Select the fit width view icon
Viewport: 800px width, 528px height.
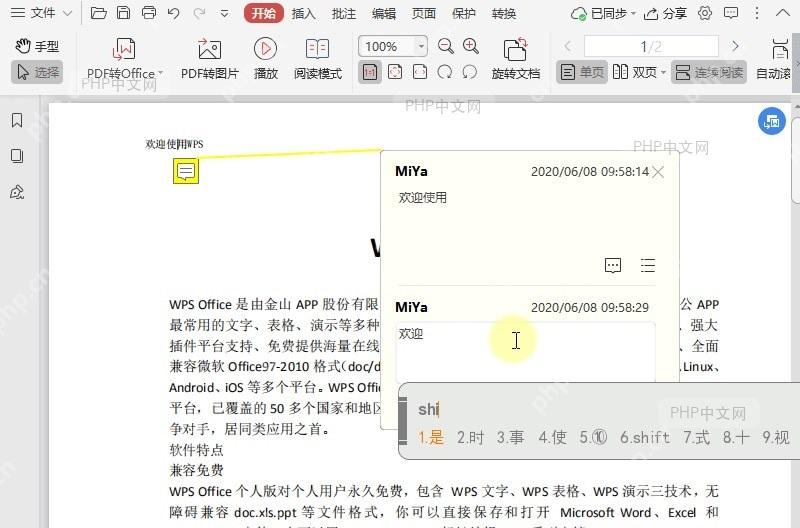coord(419,72)
